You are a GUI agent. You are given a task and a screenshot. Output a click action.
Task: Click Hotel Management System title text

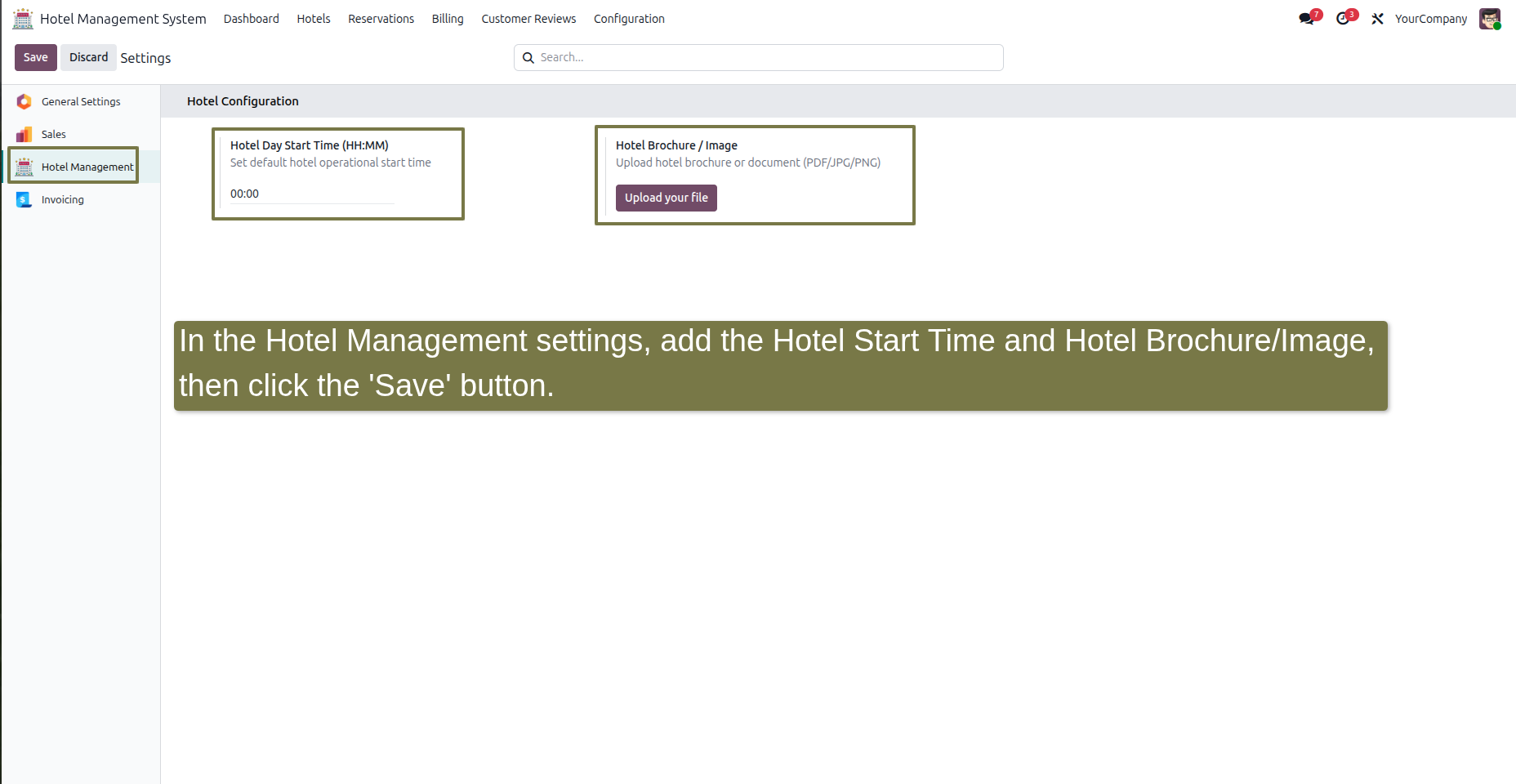[123, 19]
